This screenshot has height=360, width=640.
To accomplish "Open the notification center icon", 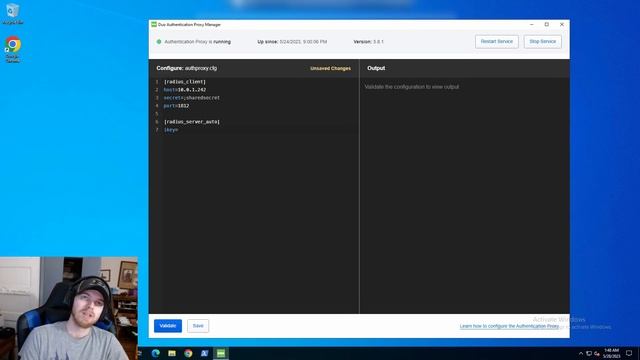I will 629,353.
